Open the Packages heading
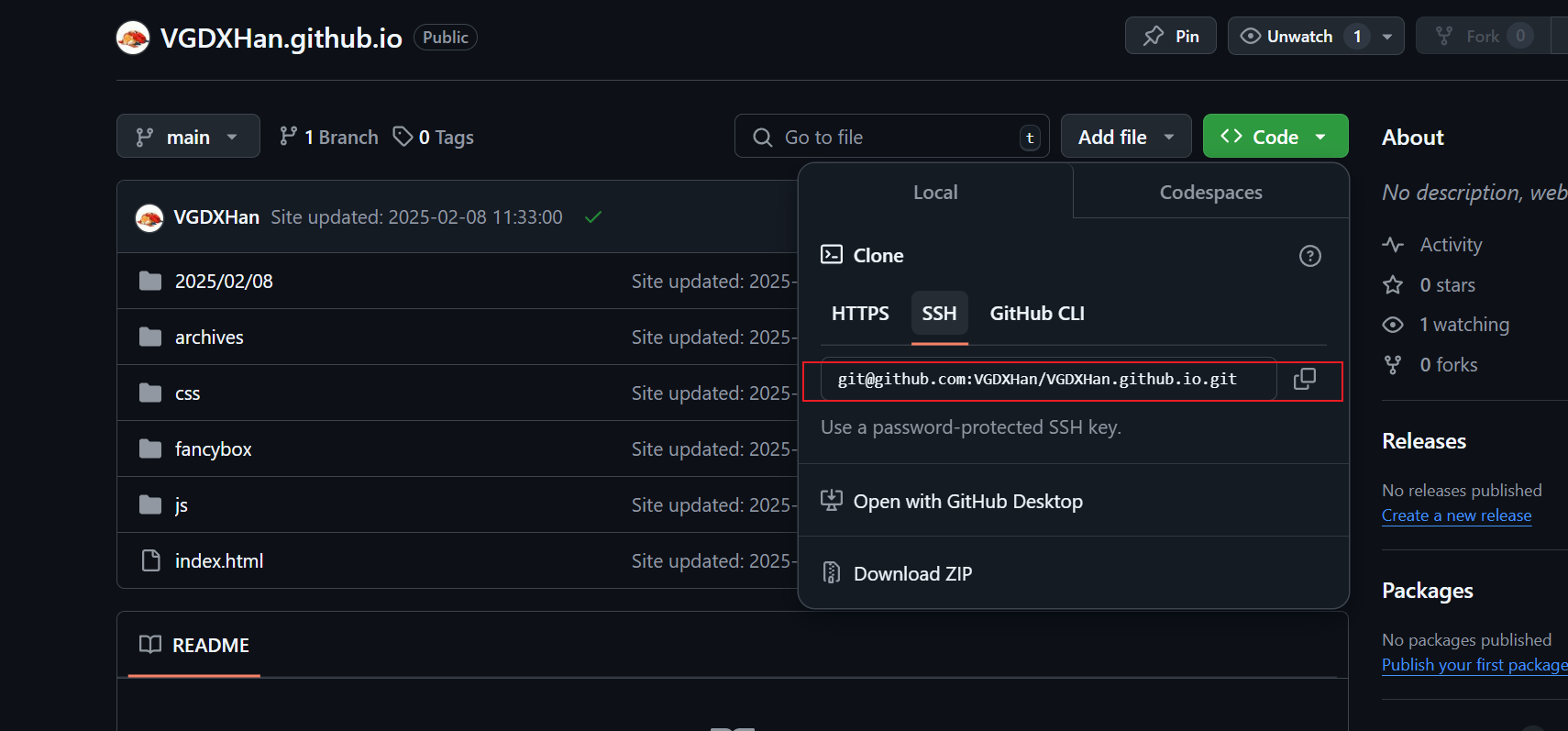1568x731 pixels. (1428, 591)
